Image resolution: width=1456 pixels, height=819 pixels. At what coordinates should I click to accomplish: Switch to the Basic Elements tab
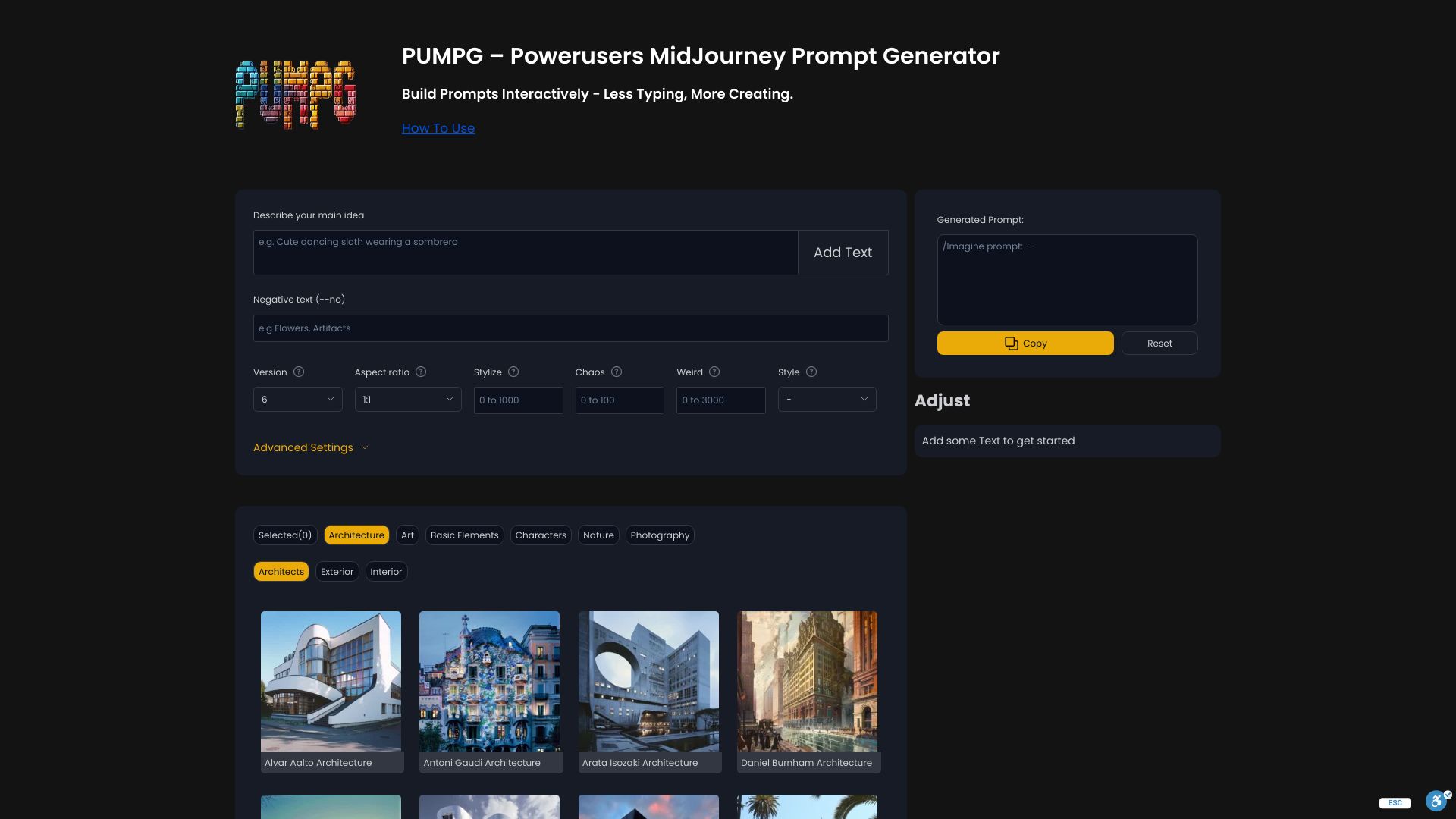coord(464,535)
